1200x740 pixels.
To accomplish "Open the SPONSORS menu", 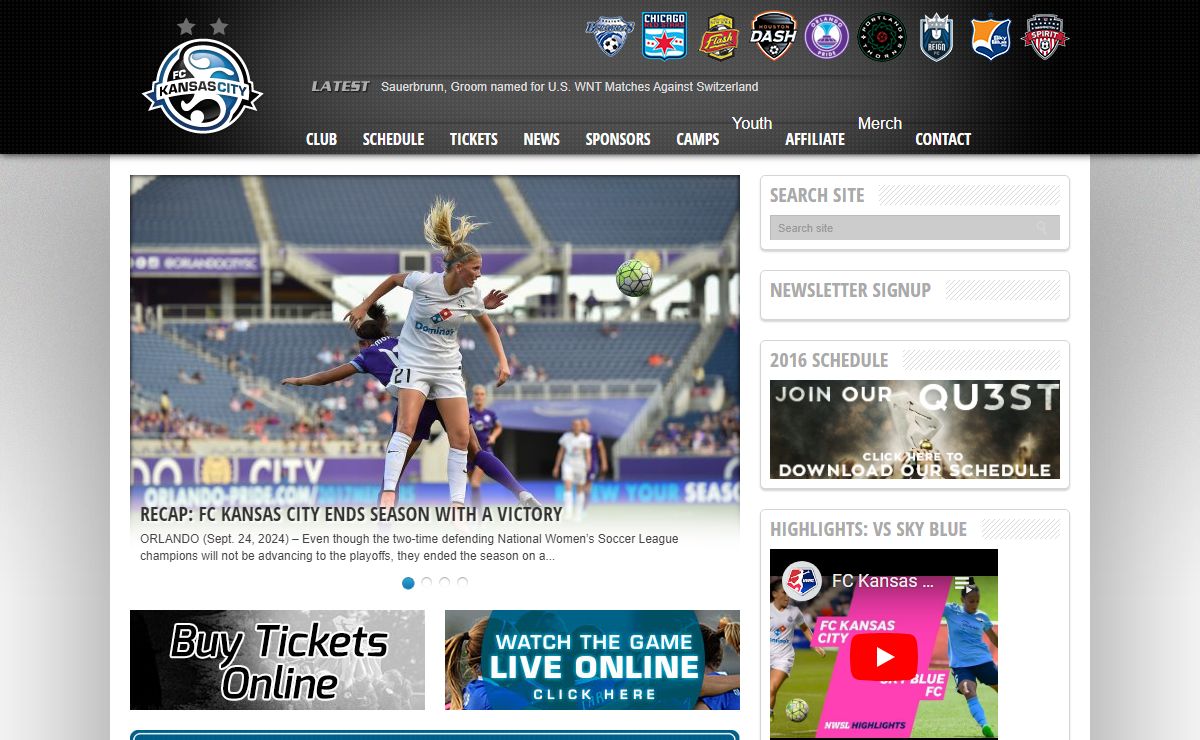I will (x=618, y=139).
